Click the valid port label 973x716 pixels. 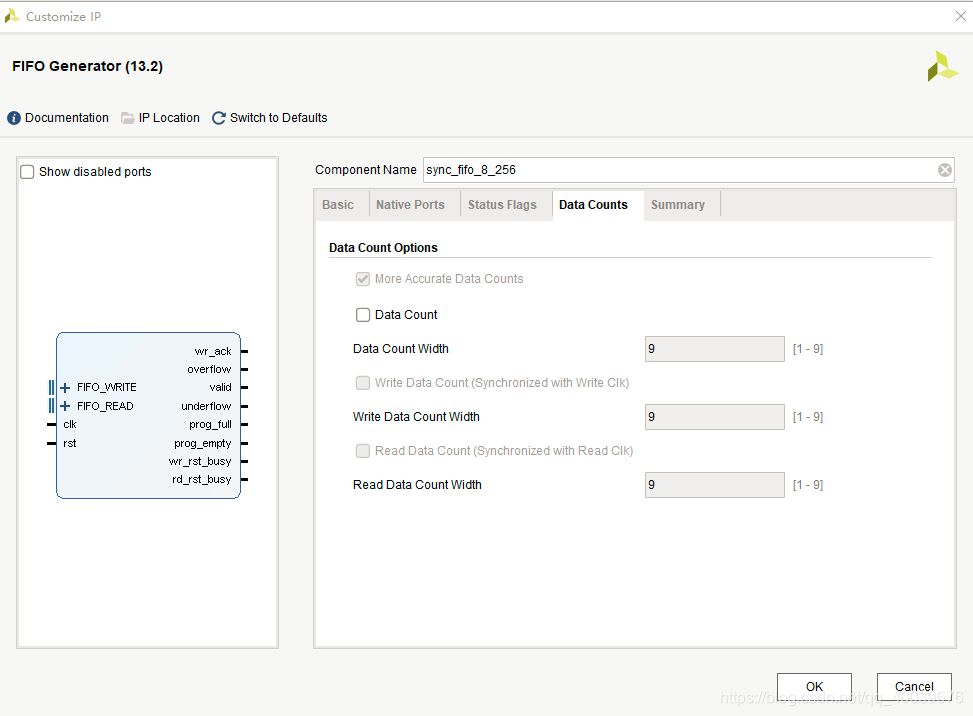pyautogui.click(x=220, y=388)
